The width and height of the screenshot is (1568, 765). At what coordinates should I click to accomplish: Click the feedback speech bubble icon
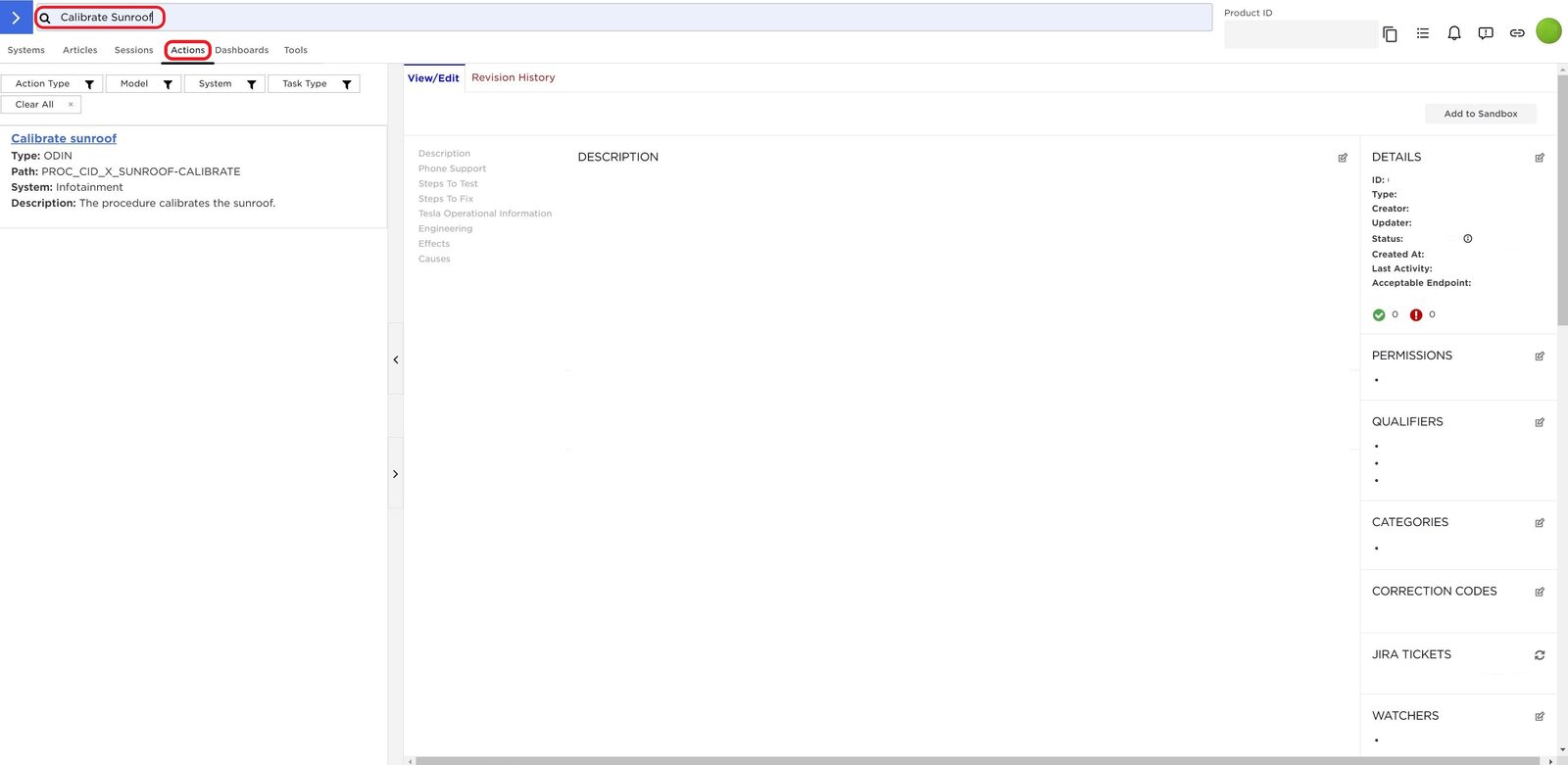1486,33
